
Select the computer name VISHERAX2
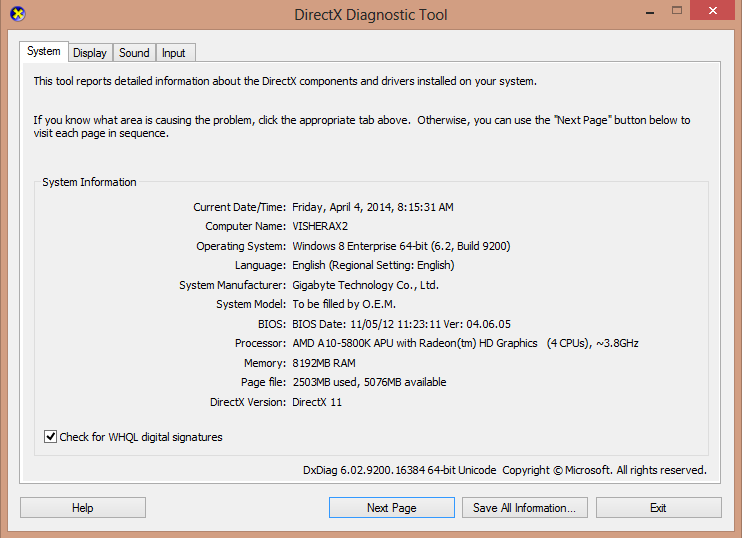[x=320, y=226]
